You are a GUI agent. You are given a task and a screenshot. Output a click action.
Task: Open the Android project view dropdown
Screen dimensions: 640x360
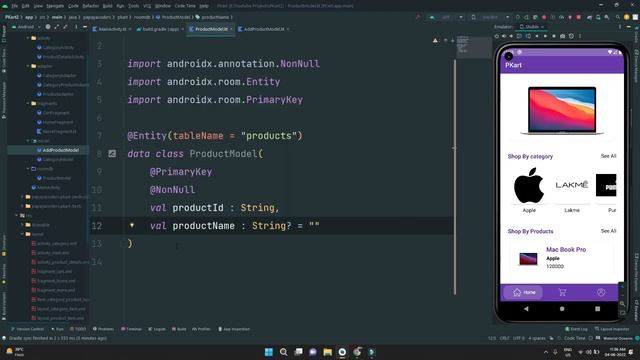(x=27, y=27)
